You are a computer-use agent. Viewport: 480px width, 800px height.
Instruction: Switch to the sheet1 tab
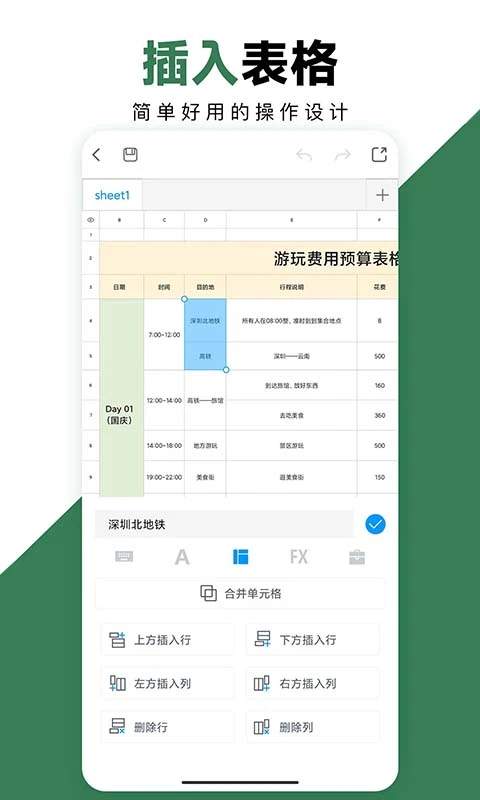pos(112,195)
